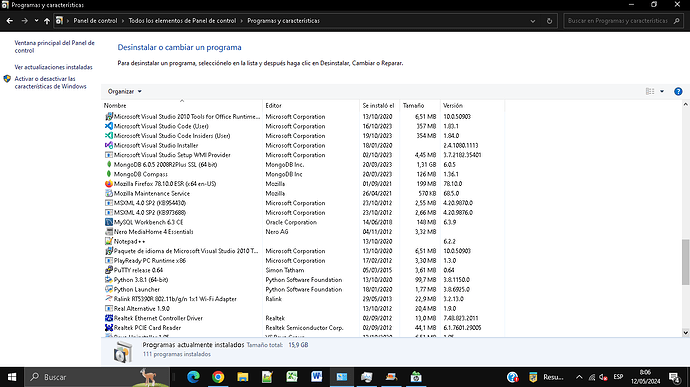Select the MSXML 4.0 SP2 (KB973688) row
Image resolution: width=690 pixels, height=387 pixels.
coord(304,212)
